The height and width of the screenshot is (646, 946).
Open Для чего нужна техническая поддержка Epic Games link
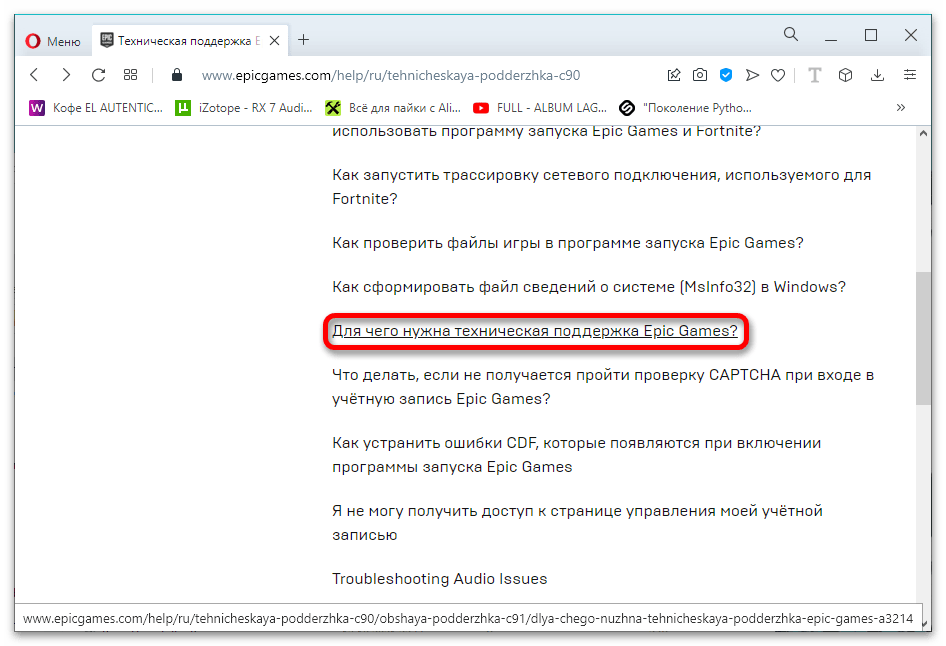point(535,331)
